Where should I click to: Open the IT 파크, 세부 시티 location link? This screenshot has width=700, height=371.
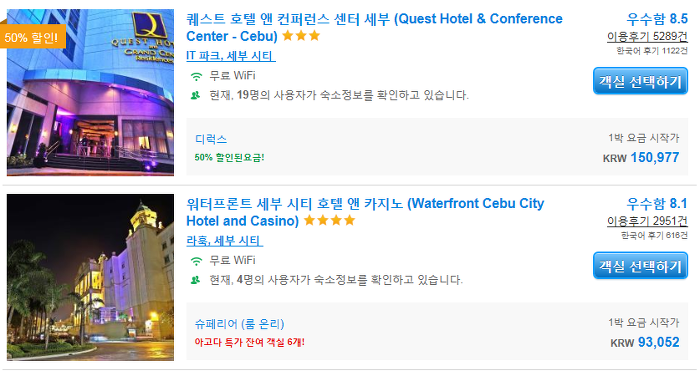tap(230, 56)
